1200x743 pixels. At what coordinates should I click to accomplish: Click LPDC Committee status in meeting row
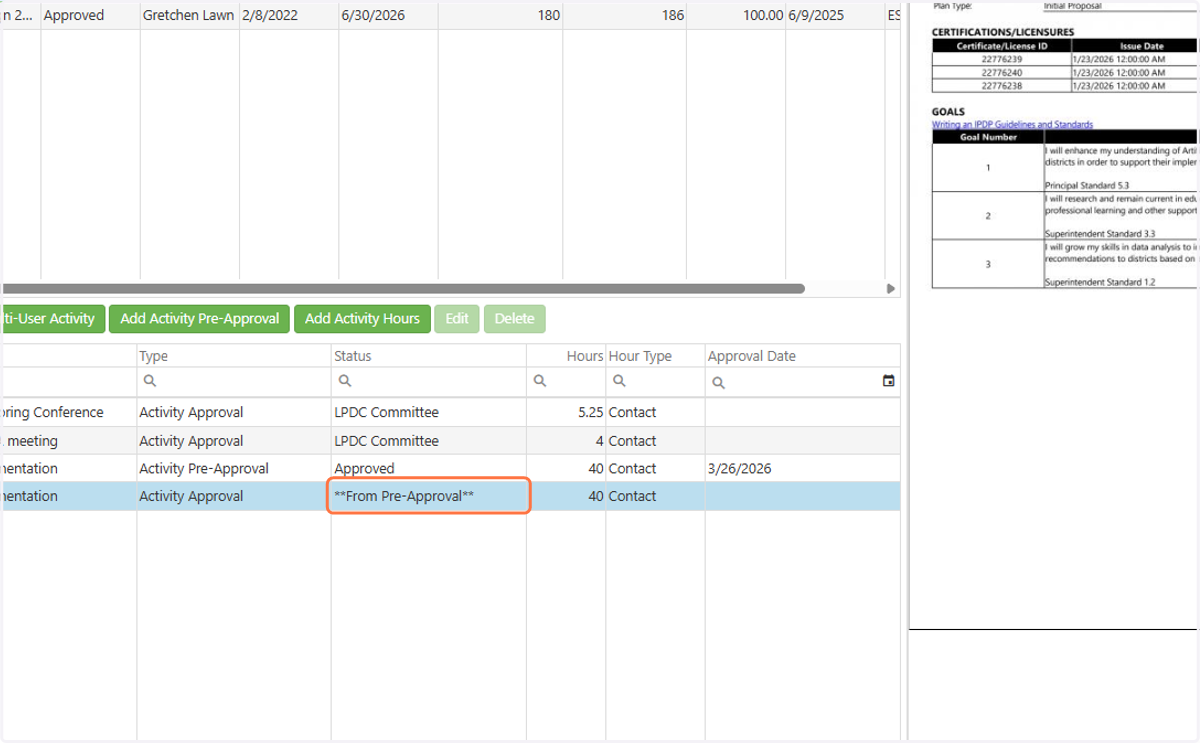tap(429, 440)
